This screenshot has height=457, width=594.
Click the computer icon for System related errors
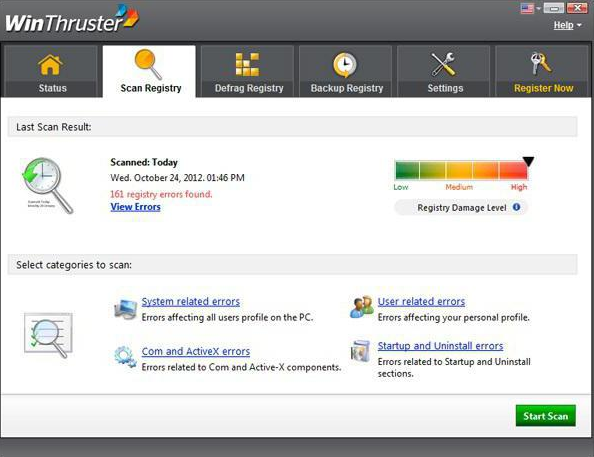pos(126,309)
